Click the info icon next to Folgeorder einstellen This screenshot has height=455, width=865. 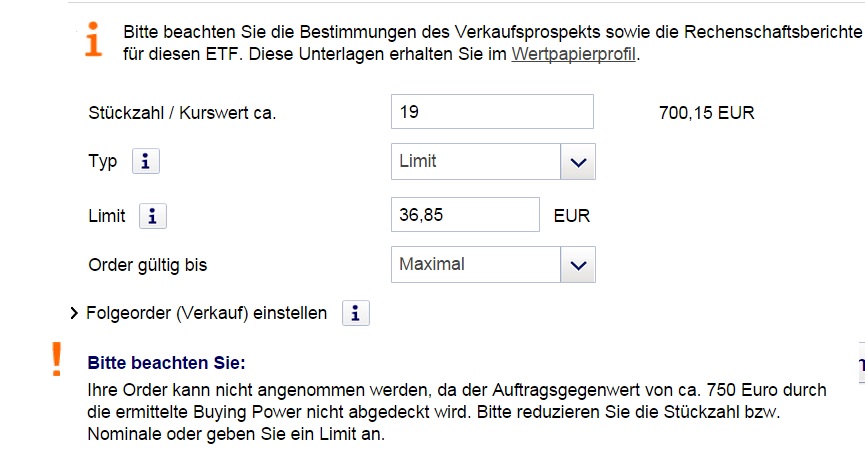pos(355,314)
